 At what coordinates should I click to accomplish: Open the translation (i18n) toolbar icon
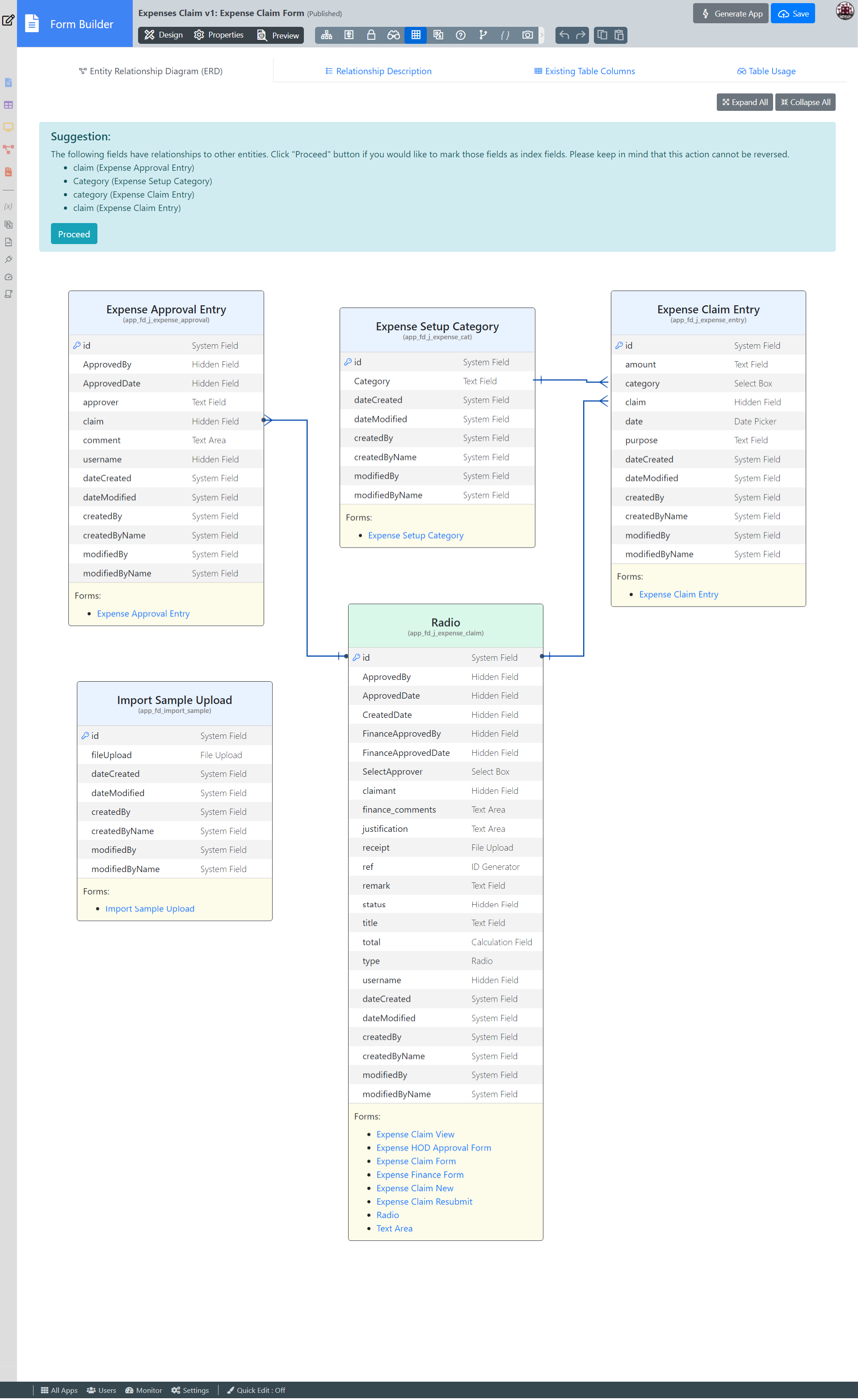click(438, 35)
